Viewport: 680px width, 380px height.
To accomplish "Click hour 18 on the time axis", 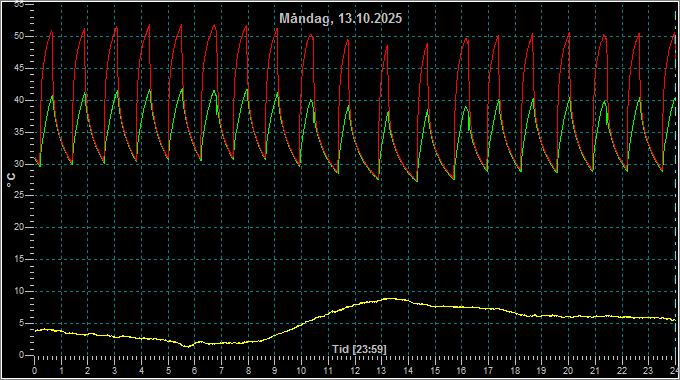I will tap(515, 371).
